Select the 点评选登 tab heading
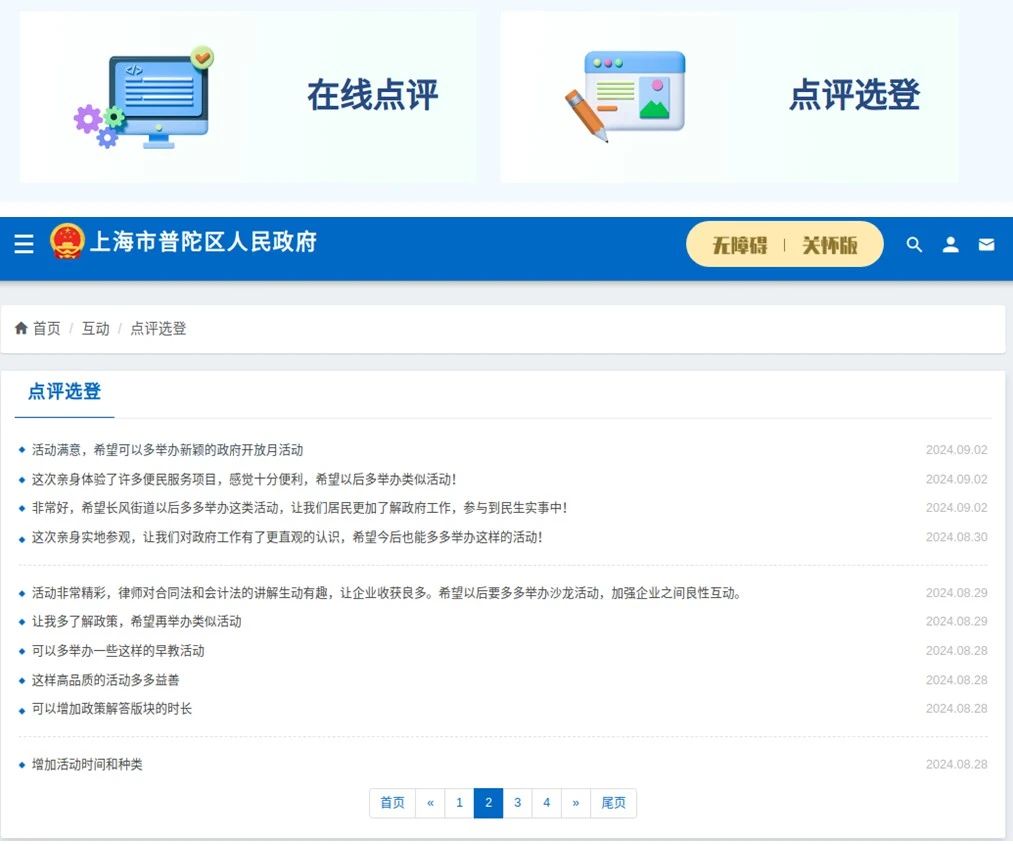Viewport: 1013px width, 844px height. pyautogui.click(x=64, y=392)
